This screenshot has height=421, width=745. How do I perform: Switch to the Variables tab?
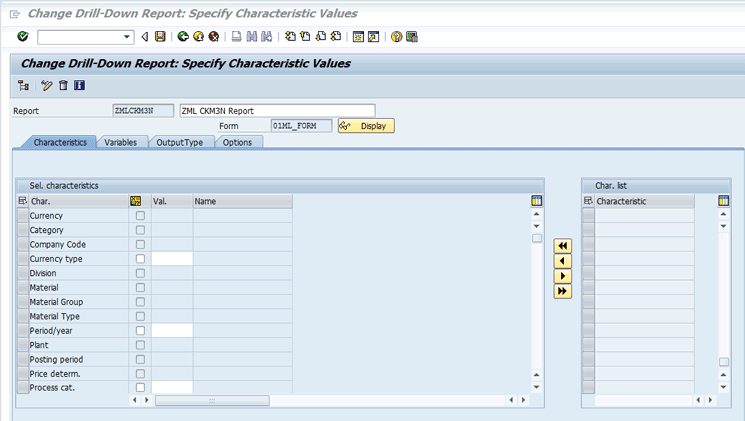pyautogui.click(x=120, y=142)
